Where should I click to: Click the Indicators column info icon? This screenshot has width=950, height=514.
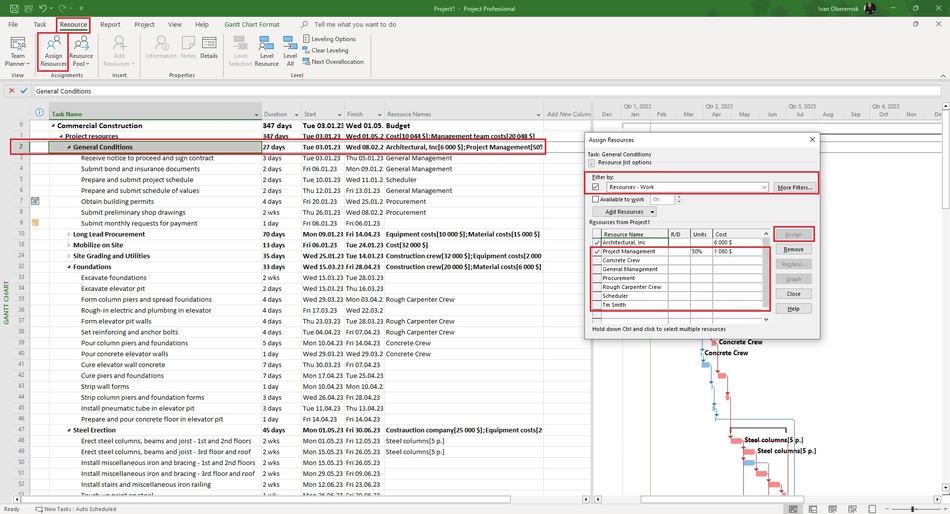(39, 113)
